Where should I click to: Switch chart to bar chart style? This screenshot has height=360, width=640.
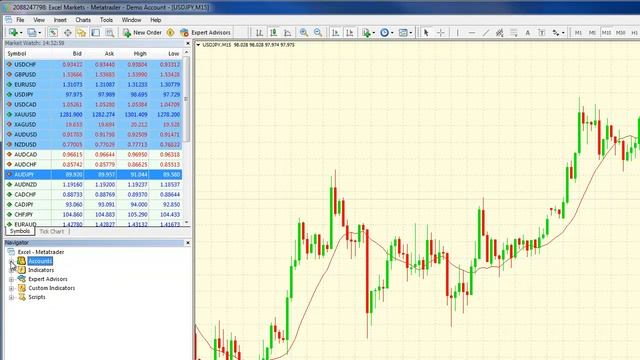point(259,32)
